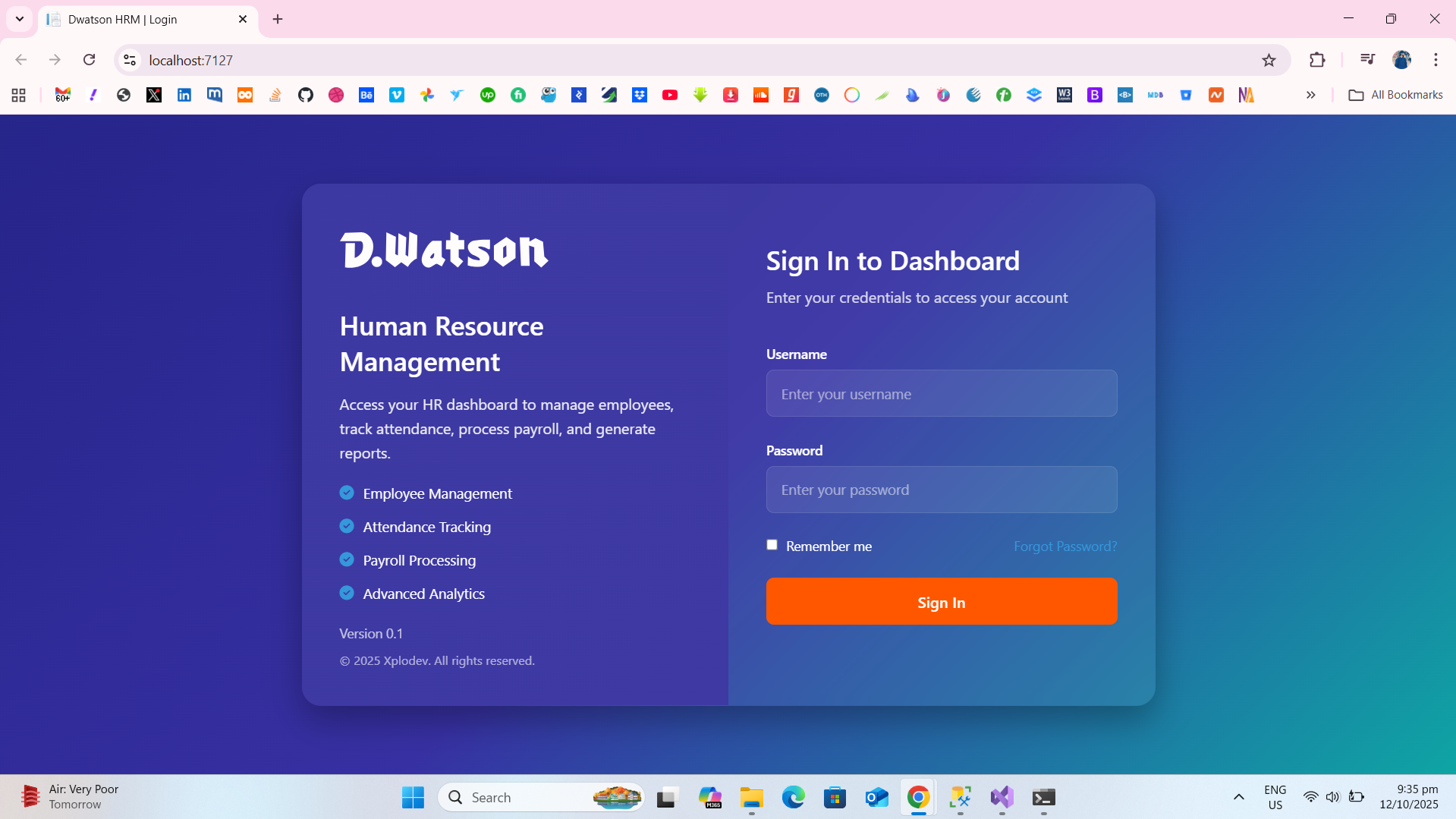Tick the Remember me checkbox
The height and width of the screenshot is (819, 1456).
(772, 545)
